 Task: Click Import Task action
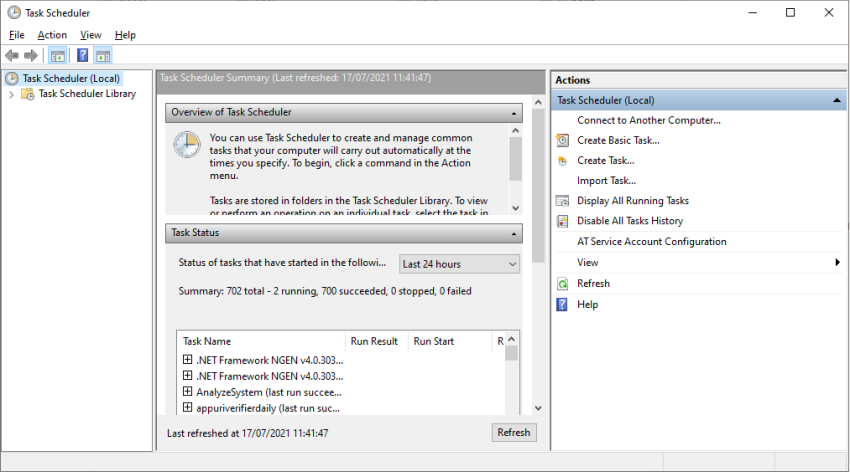coord(606,180)
